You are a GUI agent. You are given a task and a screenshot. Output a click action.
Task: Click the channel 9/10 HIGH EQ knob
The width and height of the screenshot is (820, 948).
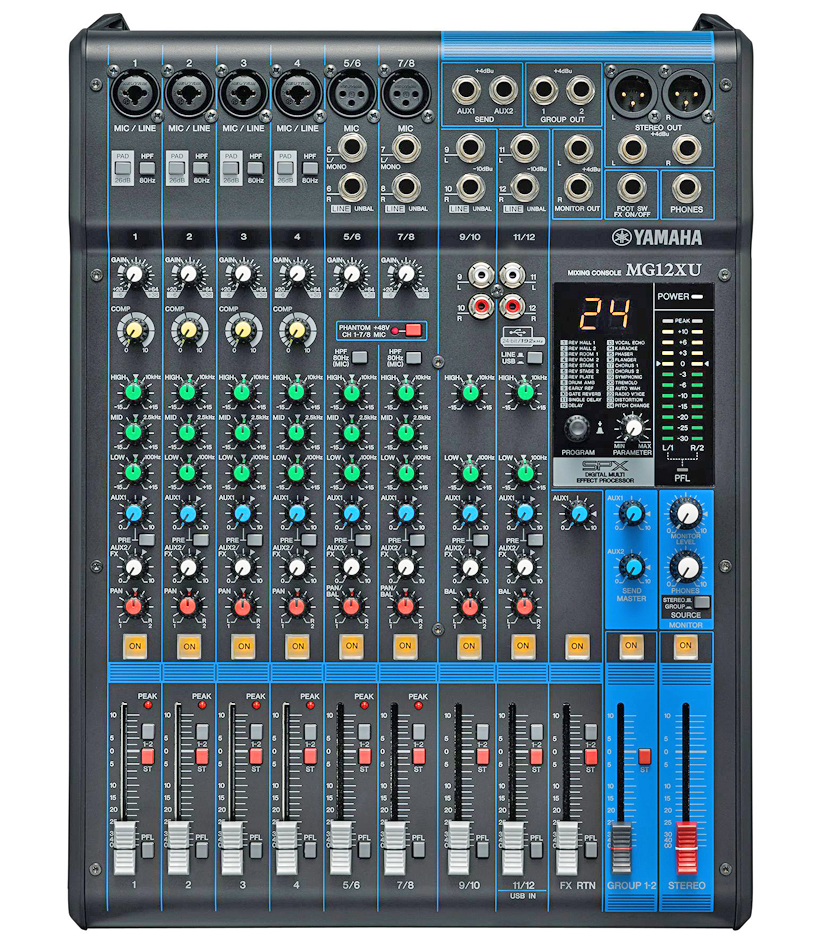point(470,392)
